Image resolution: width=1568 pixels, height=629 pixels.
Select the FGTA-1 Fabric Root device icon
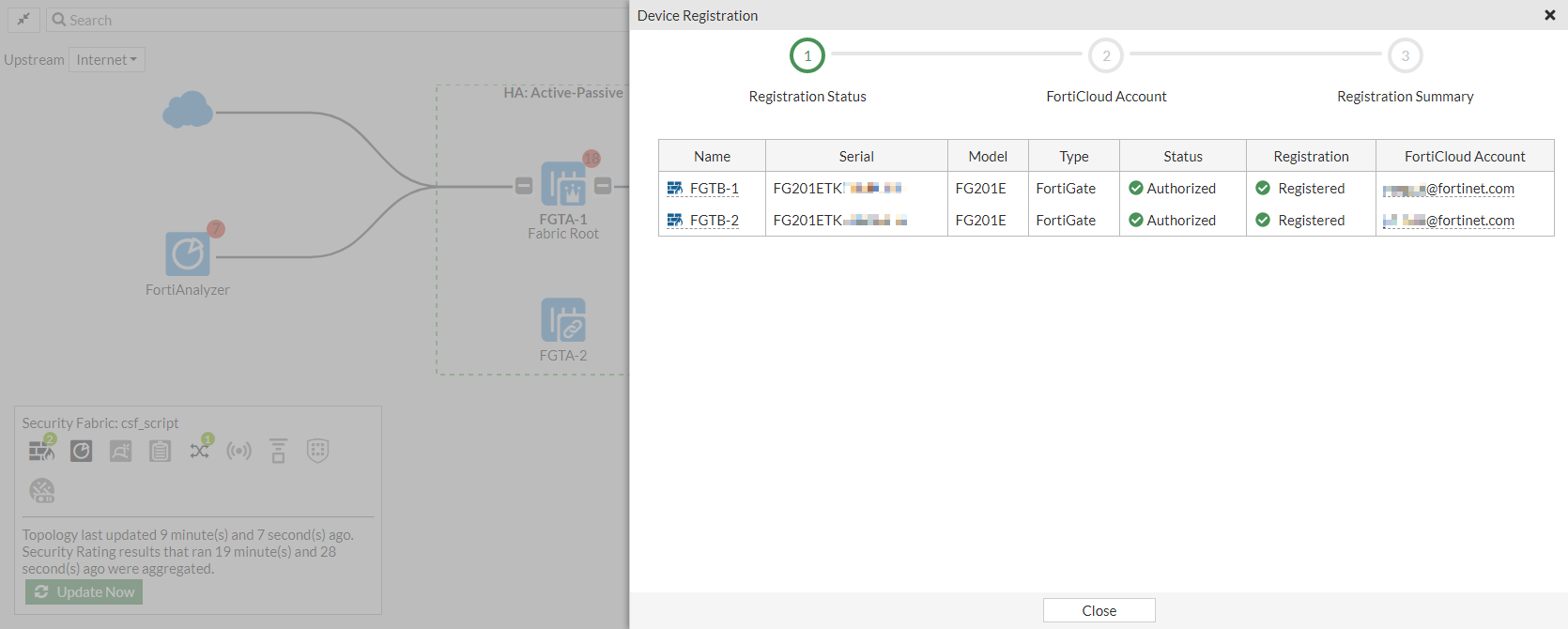tap(563, 185)
